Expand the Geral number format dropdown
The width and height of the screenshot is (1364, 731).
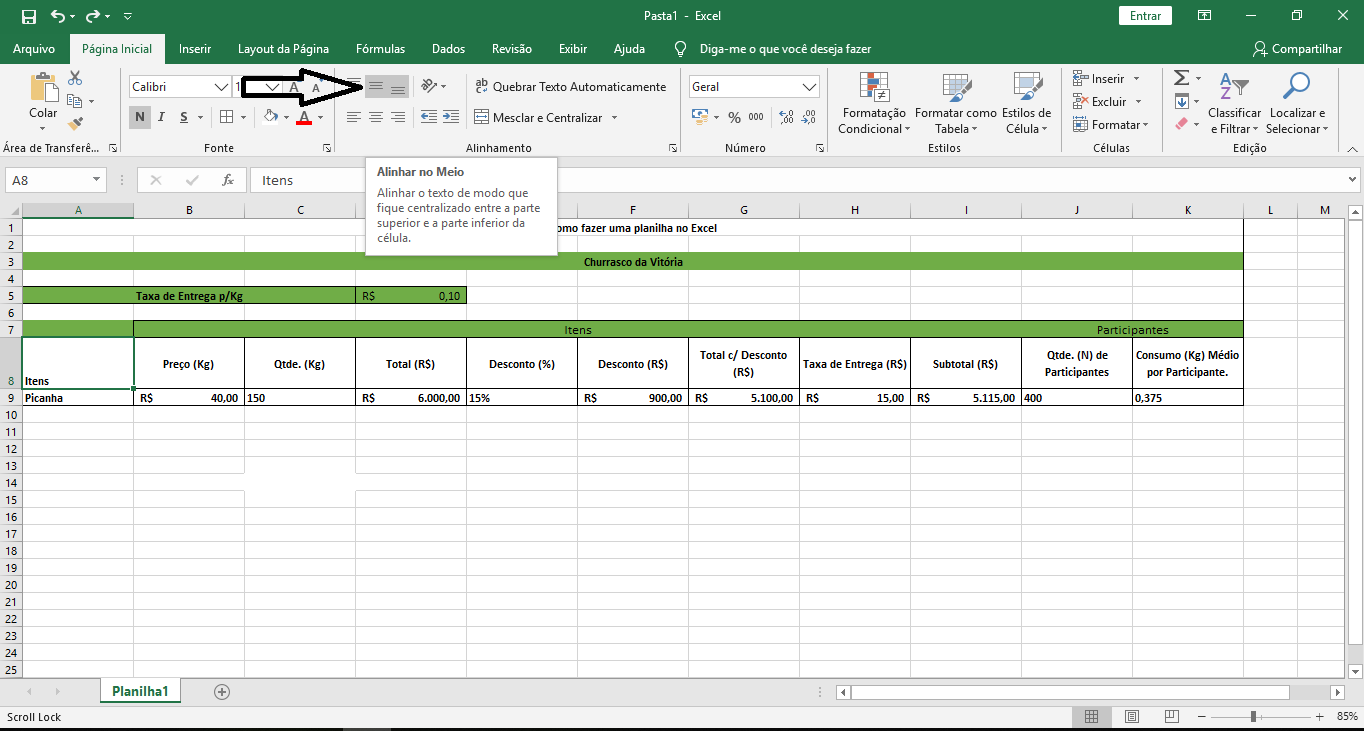click(x=809, y=87)
